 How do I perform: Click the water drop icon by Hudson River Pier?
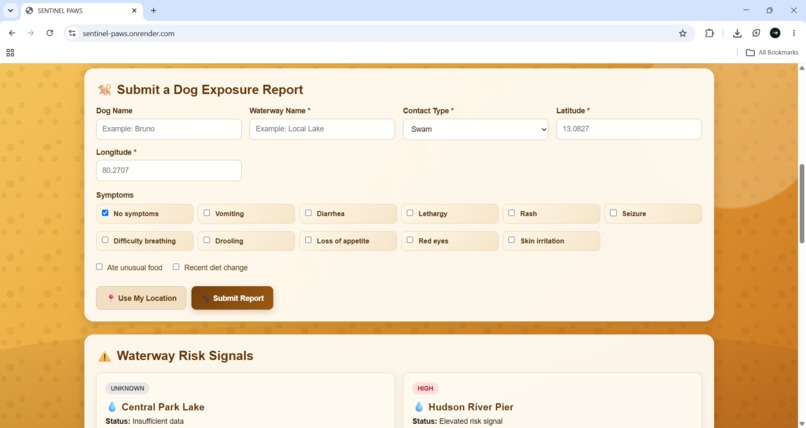(419, 407)
